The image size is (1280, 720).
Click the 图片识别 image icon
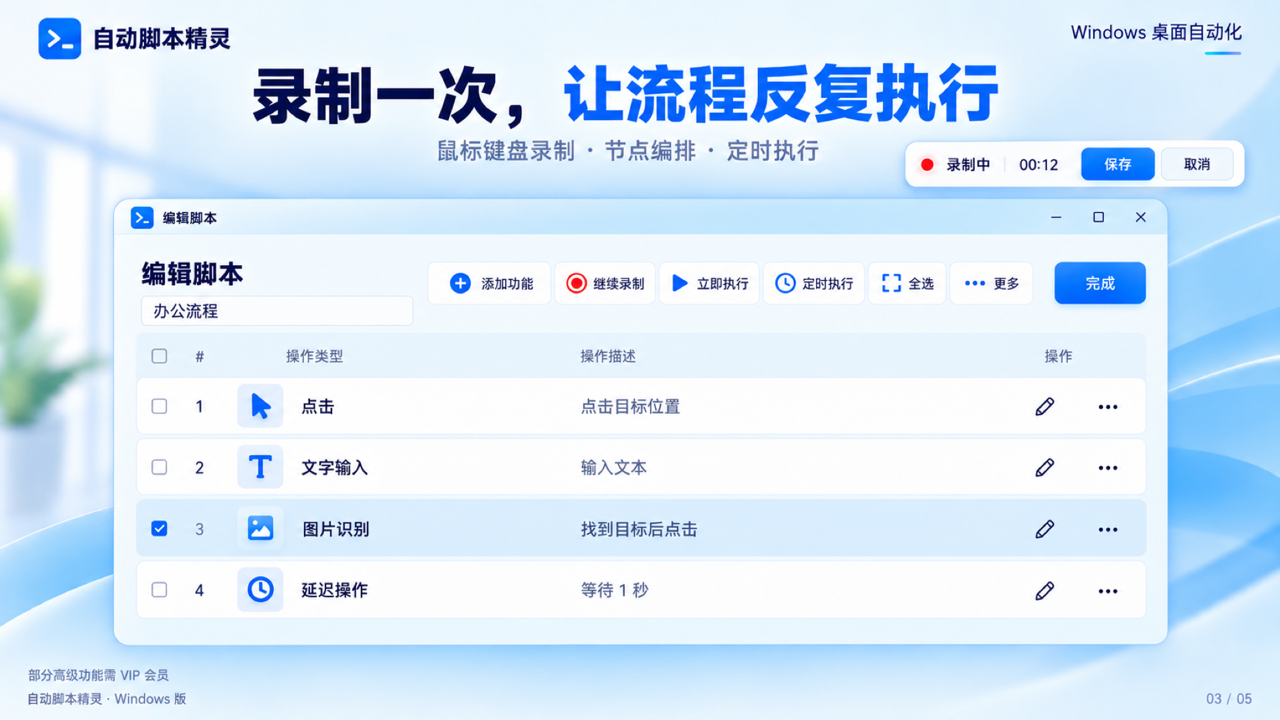(260, 529)
